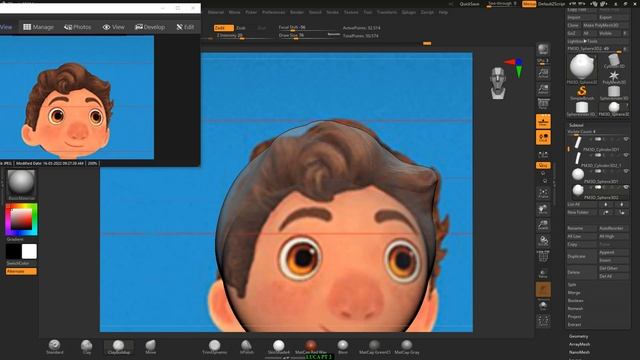Select the hPolish brush
This screenshot has width=640, height=360.
tap(247, 347)
